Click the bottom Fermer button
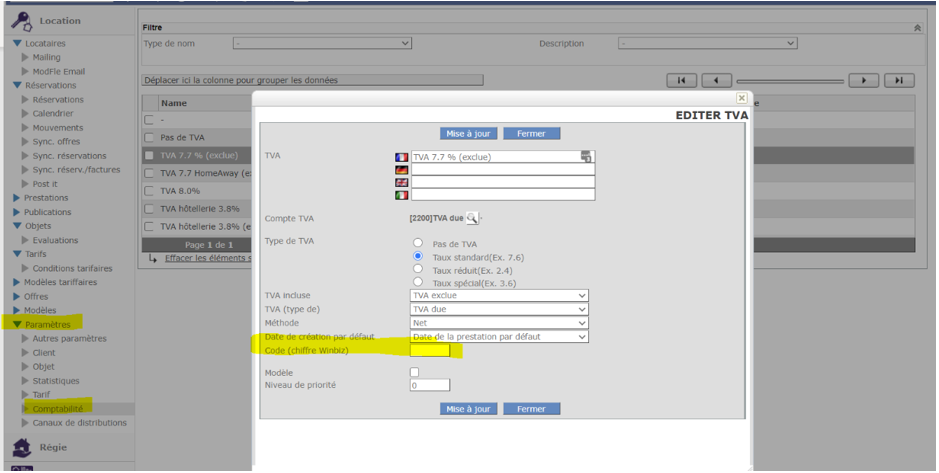The height and width of the screenshot is (473, 939). point(531,409)
